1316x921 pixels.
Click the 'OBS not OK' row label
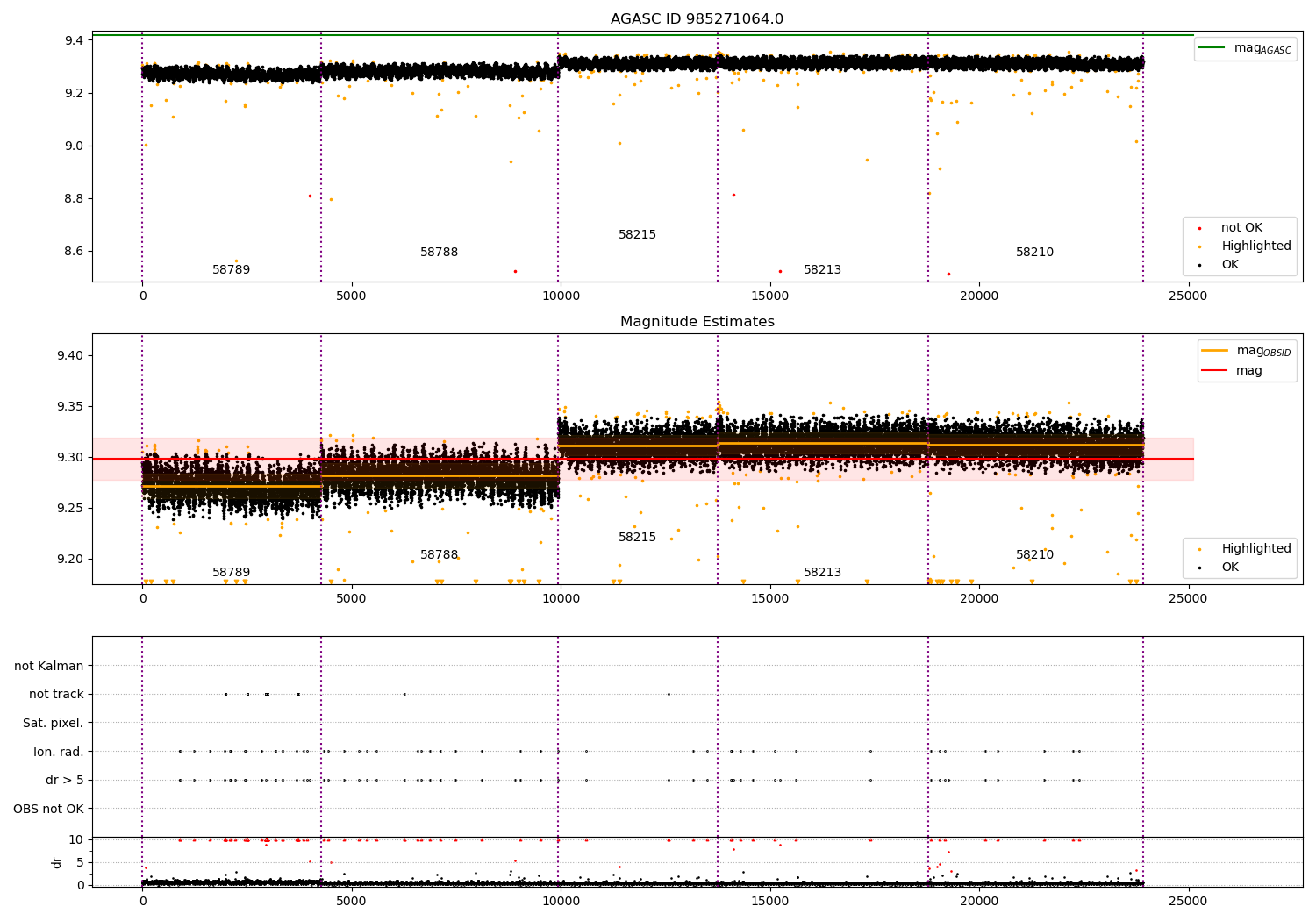(48, 809)
